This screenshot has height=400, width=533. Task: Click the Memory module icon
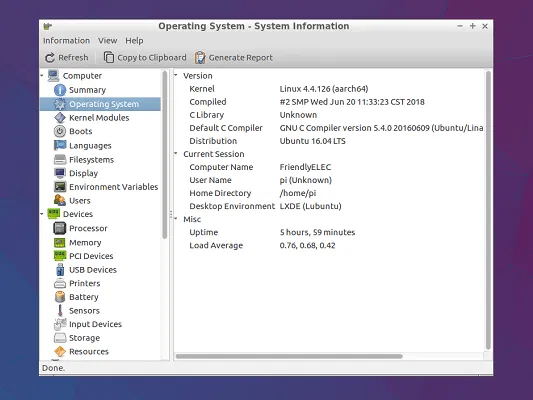(60, 242)
